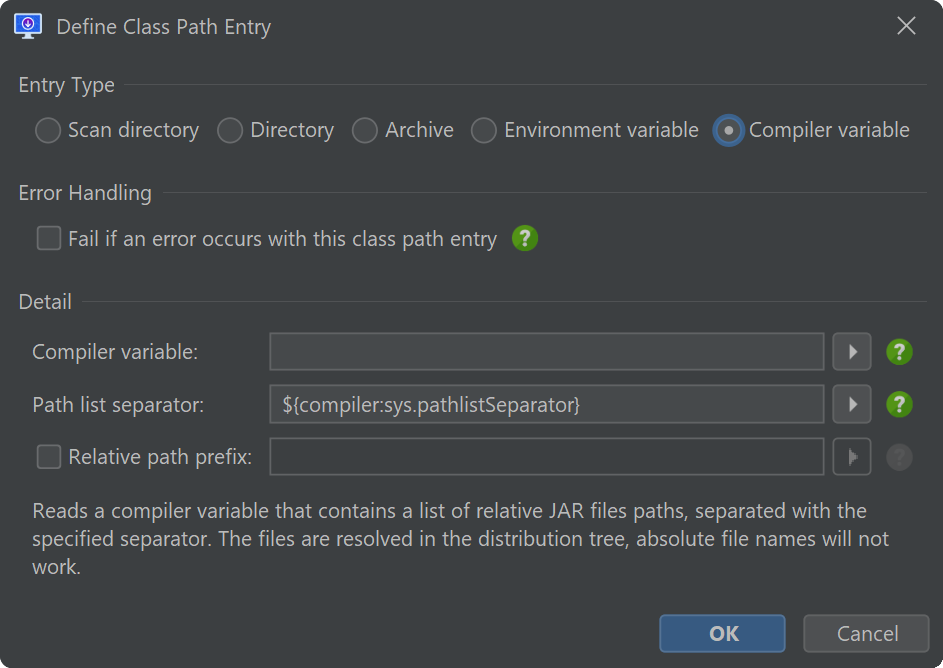Viewport: 943px width, 668px height.
Task: Select the Directory entry type
Action: (230, 130)
